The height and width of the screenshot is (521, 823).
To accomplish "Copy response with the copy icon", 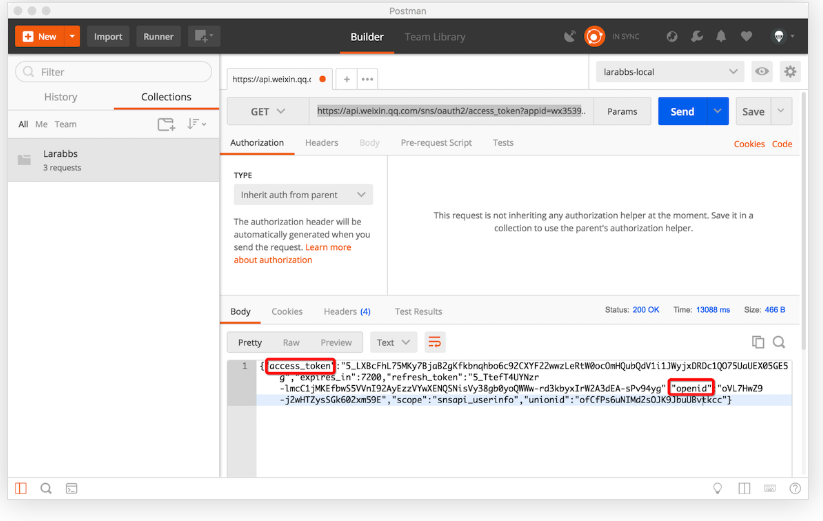I will point(758,342).
